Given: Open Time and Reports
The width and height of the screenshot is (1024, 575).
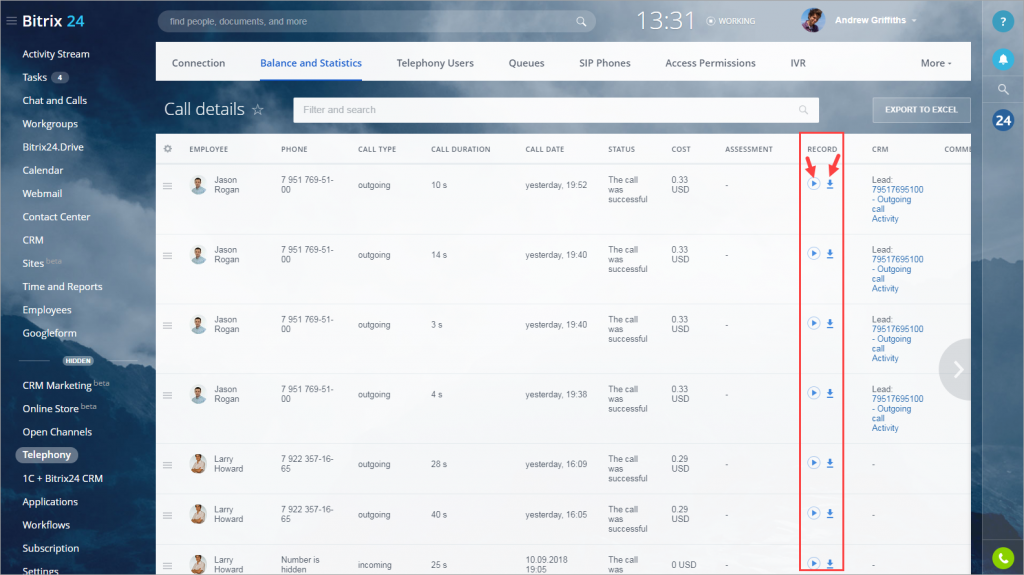Looking at the screenshot, I should click(62, 287).
